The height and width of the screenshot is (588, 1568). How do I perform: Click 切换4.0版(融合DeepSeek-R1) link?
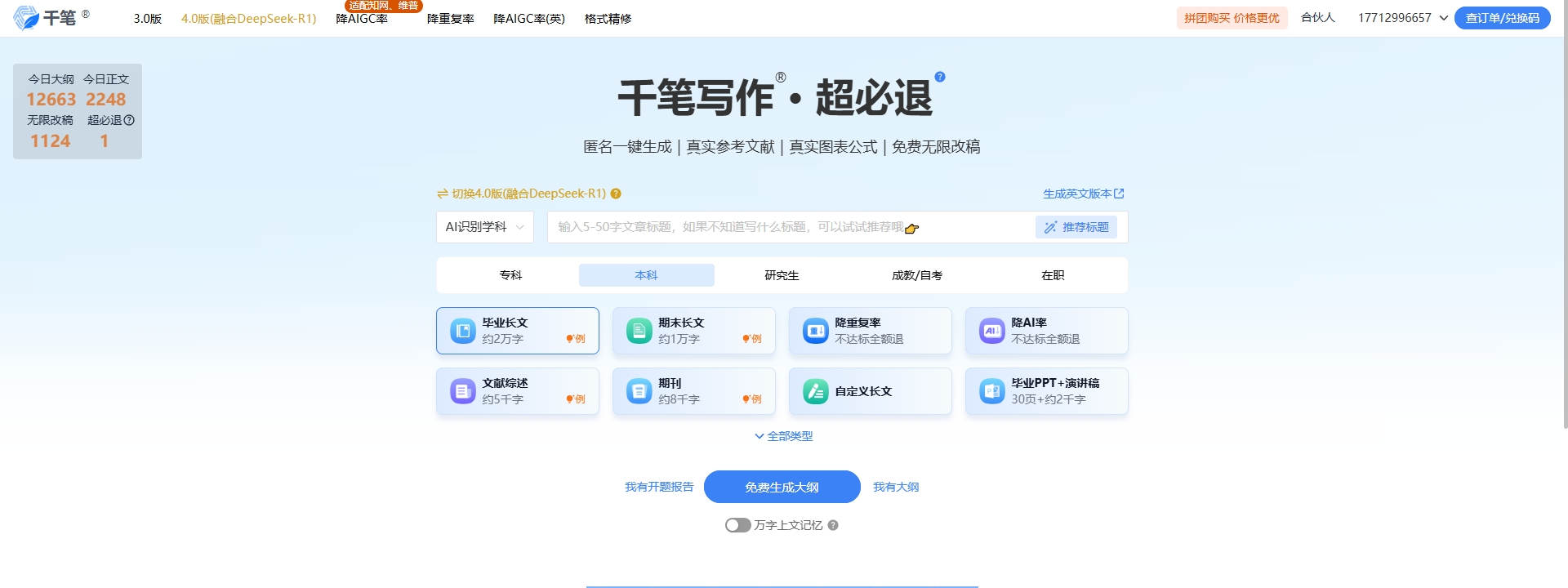(529, 194)
